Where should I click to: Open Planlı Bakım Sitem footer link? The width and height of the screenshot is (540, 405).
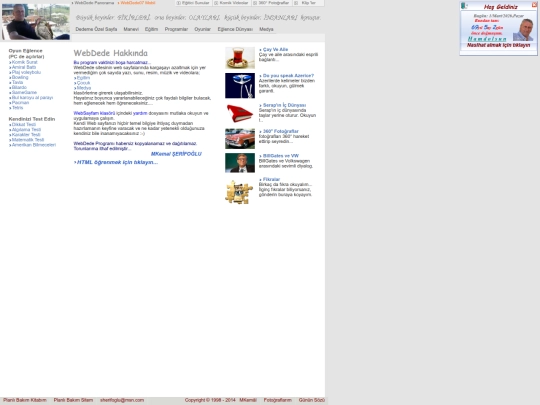click(x=73, y=400)
